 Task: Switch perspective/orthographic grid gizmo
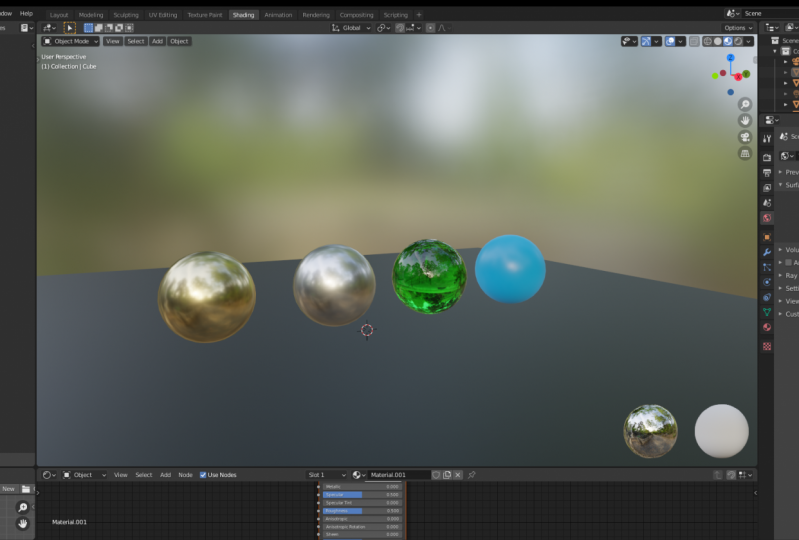coord(745,153)
